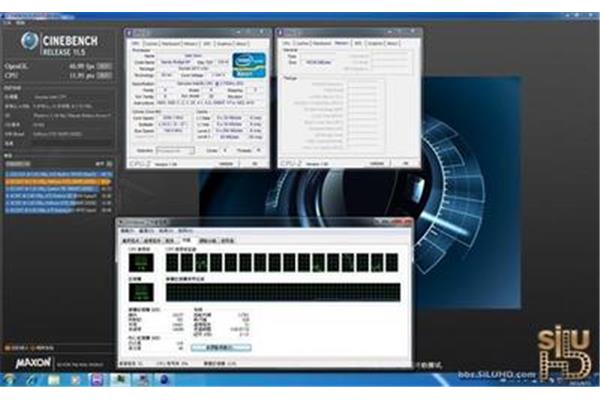The height and width of the screenshot is (400, 600).
Task: Open the SPD tab in the processor CPU-Z window
Action: 207,44
